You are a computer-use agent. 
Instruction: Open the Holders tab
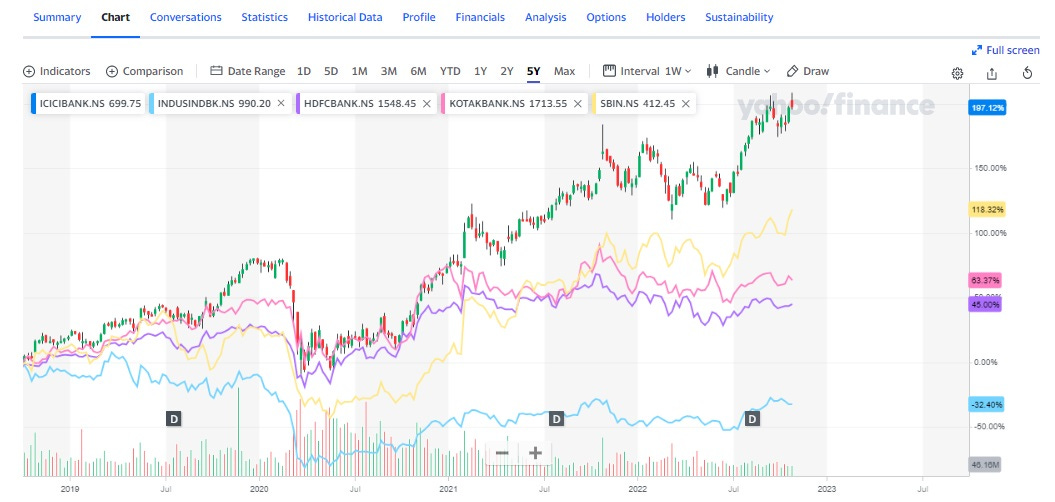click(x=665, y=17)
